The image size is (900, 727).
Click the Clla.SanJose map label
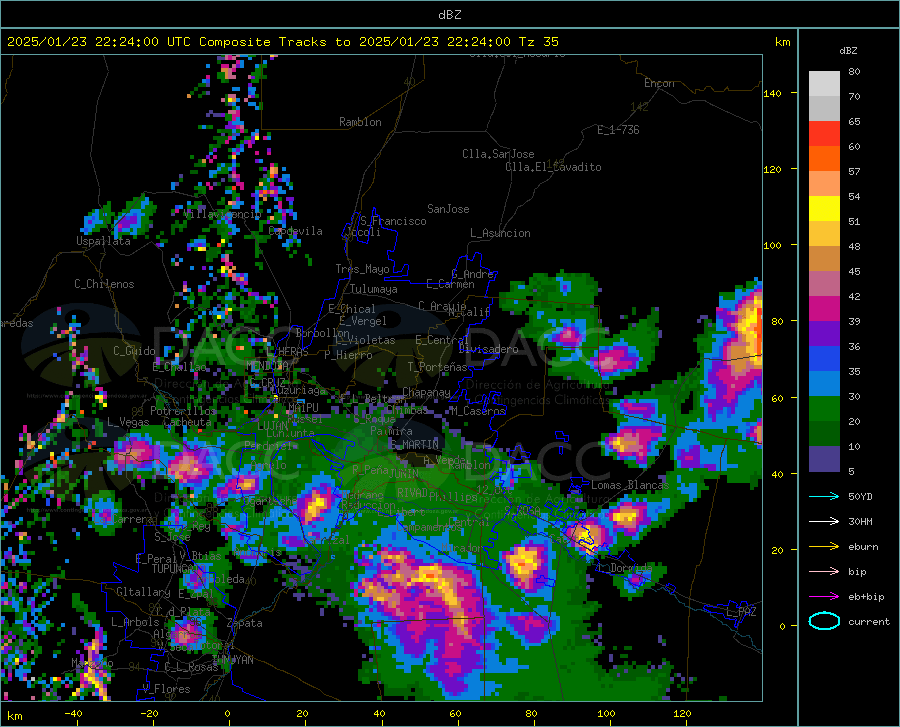[x=498, y=154]
